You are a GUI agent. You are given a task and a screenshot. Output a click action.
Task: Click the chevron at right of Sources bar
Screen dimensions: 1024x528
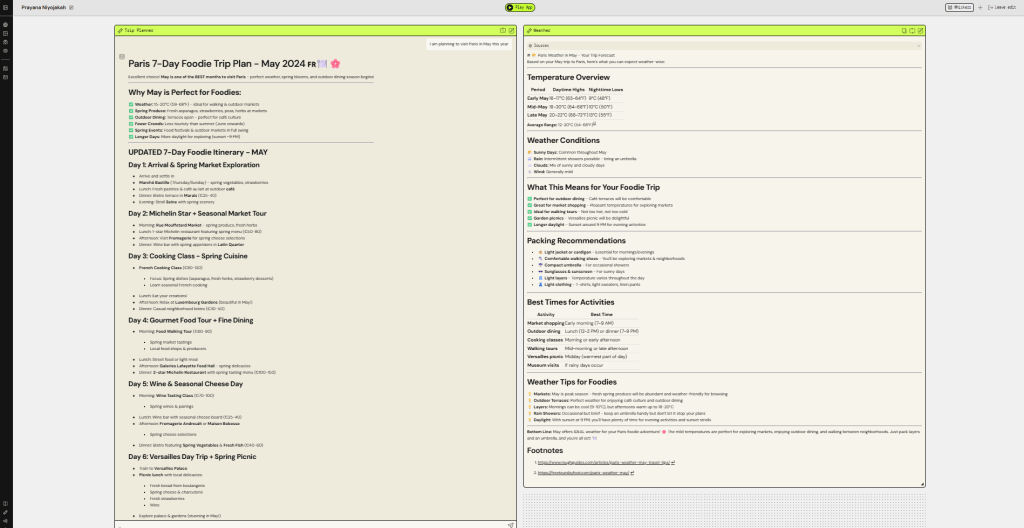tap(917, 45)
